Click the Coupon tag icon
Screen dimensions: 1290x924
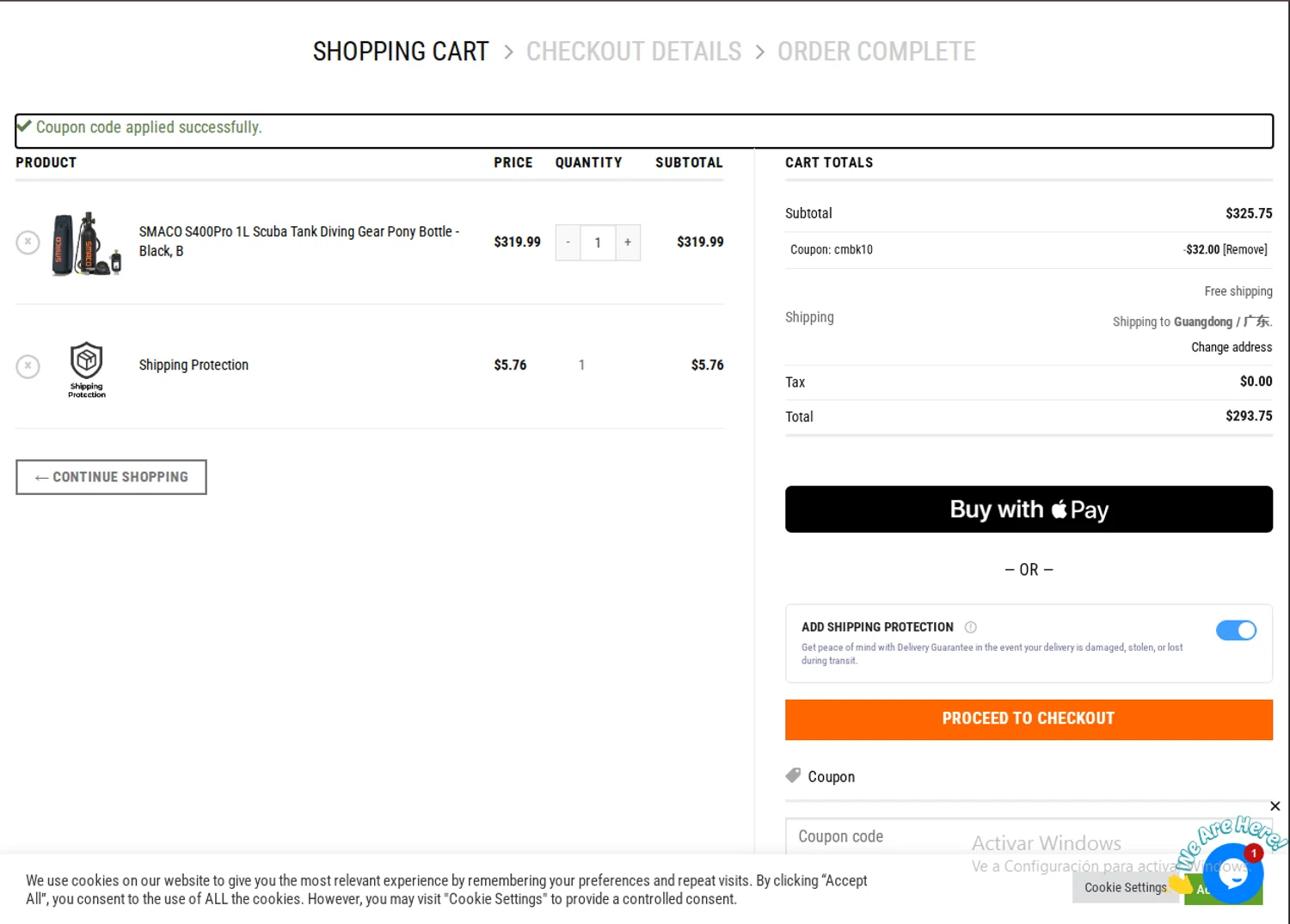pos(793,775)
